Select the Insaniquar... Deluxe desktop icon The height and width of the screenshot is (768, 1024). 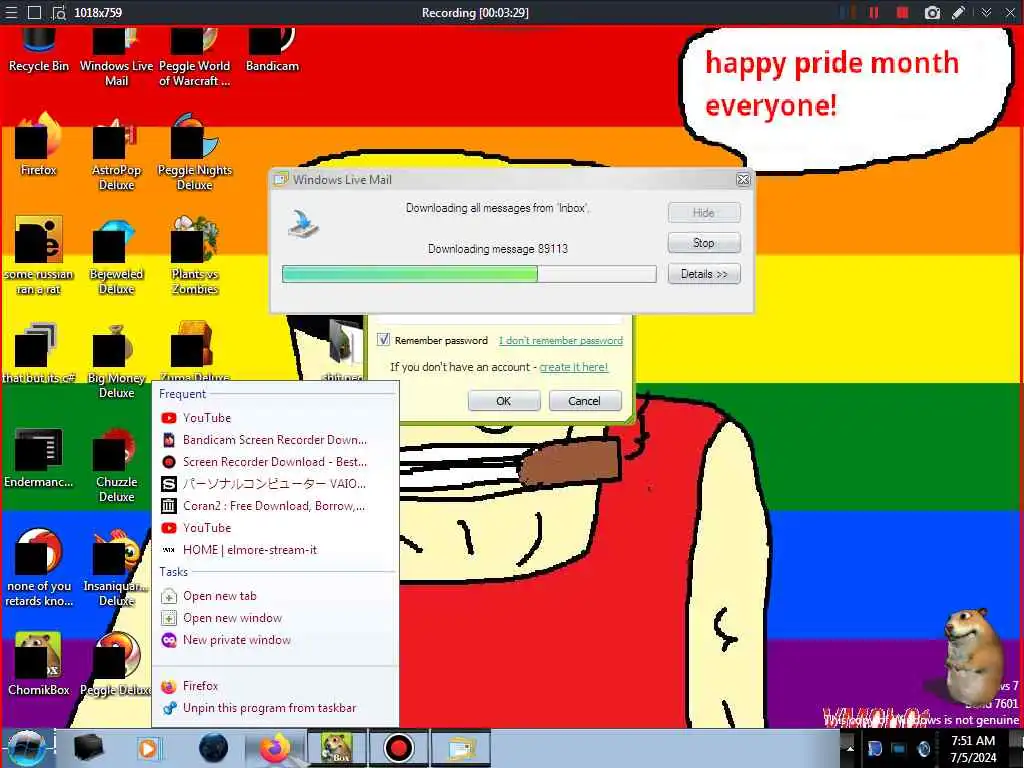(x=116, y=568)
